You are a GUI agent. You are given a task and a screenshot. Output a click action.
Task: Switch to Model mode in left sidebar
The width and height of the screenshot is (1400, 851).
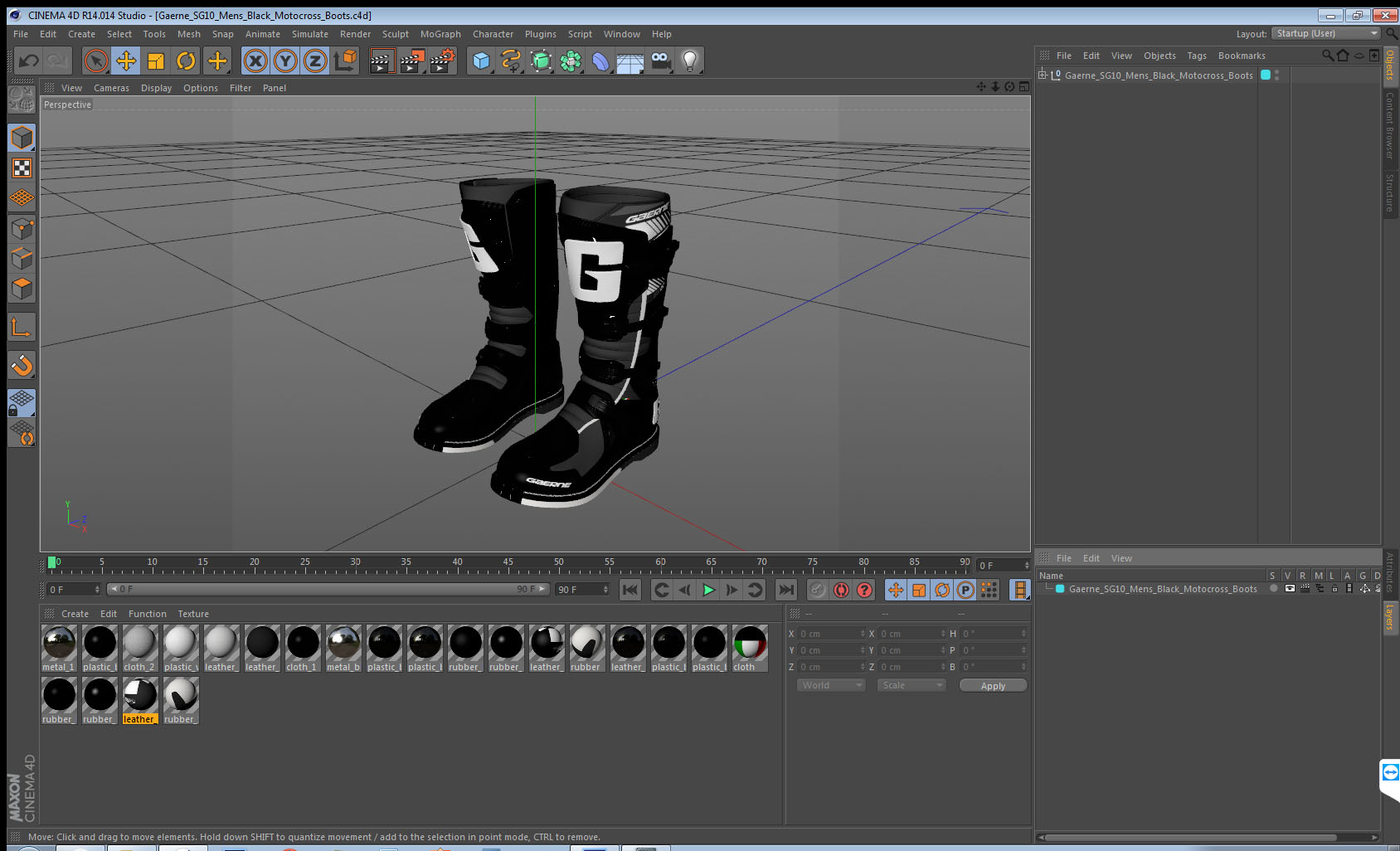22,138
